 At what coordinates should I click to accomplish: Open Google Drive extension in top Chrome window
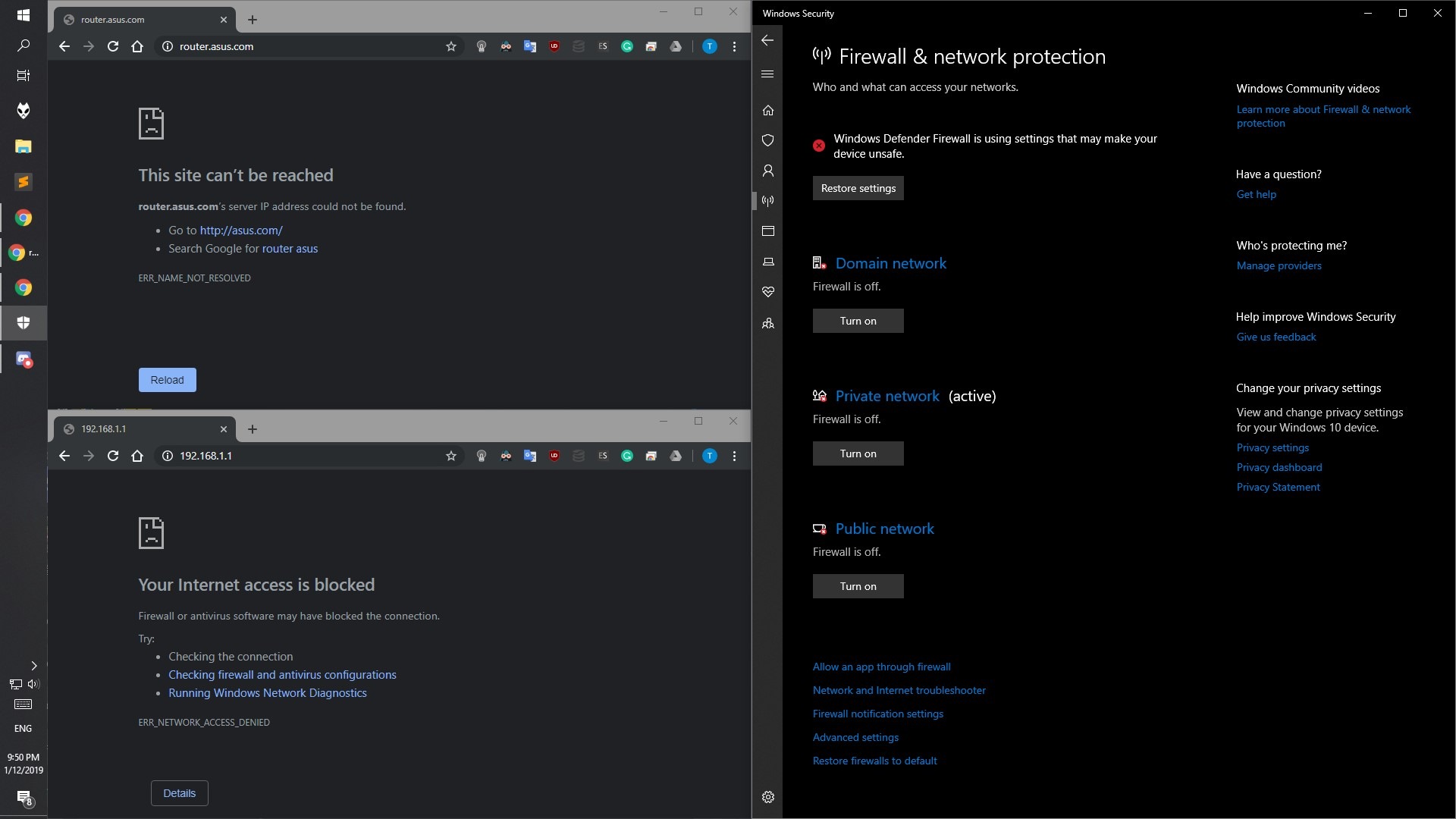(676, 46)
